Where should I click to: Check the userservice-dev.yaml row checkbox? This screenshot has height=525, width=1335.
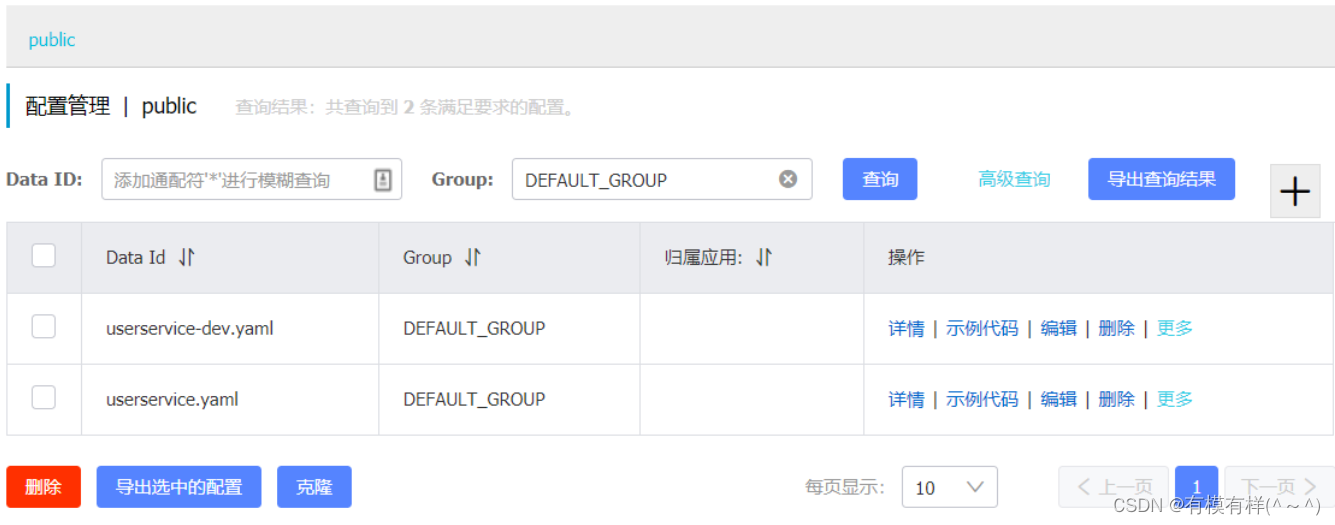[x=44, y=327]
